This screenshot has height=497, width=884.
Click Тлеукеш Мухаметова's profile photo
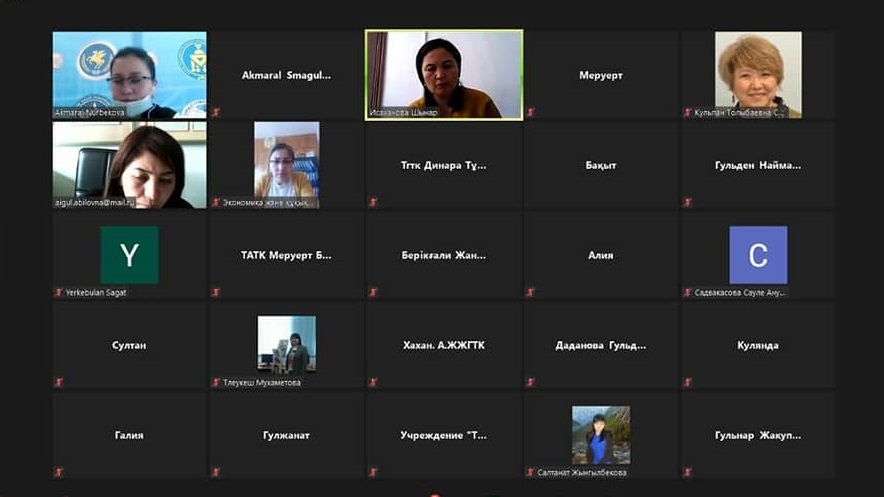coord(287,345)
